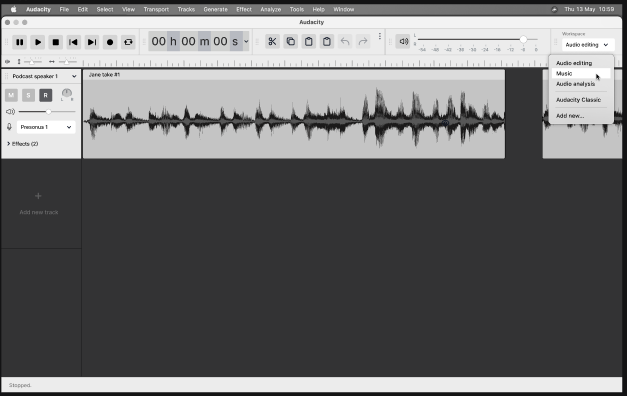Open the toolbar three-dot overflow menu

click(379, 37)
